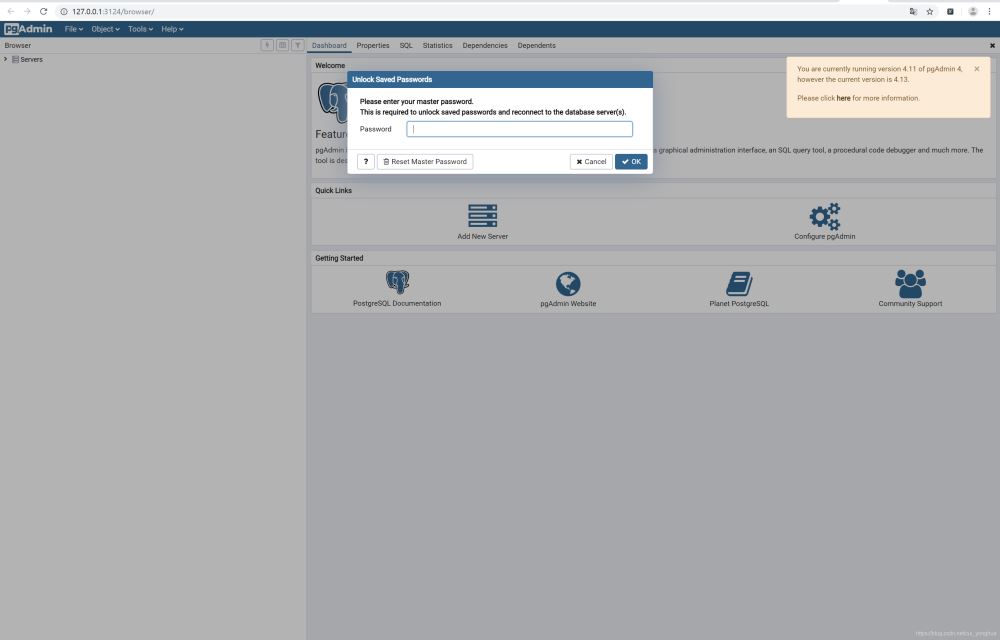Click the View Data table icon
Screen dimensions: 1000x640
tap(282, 45)
